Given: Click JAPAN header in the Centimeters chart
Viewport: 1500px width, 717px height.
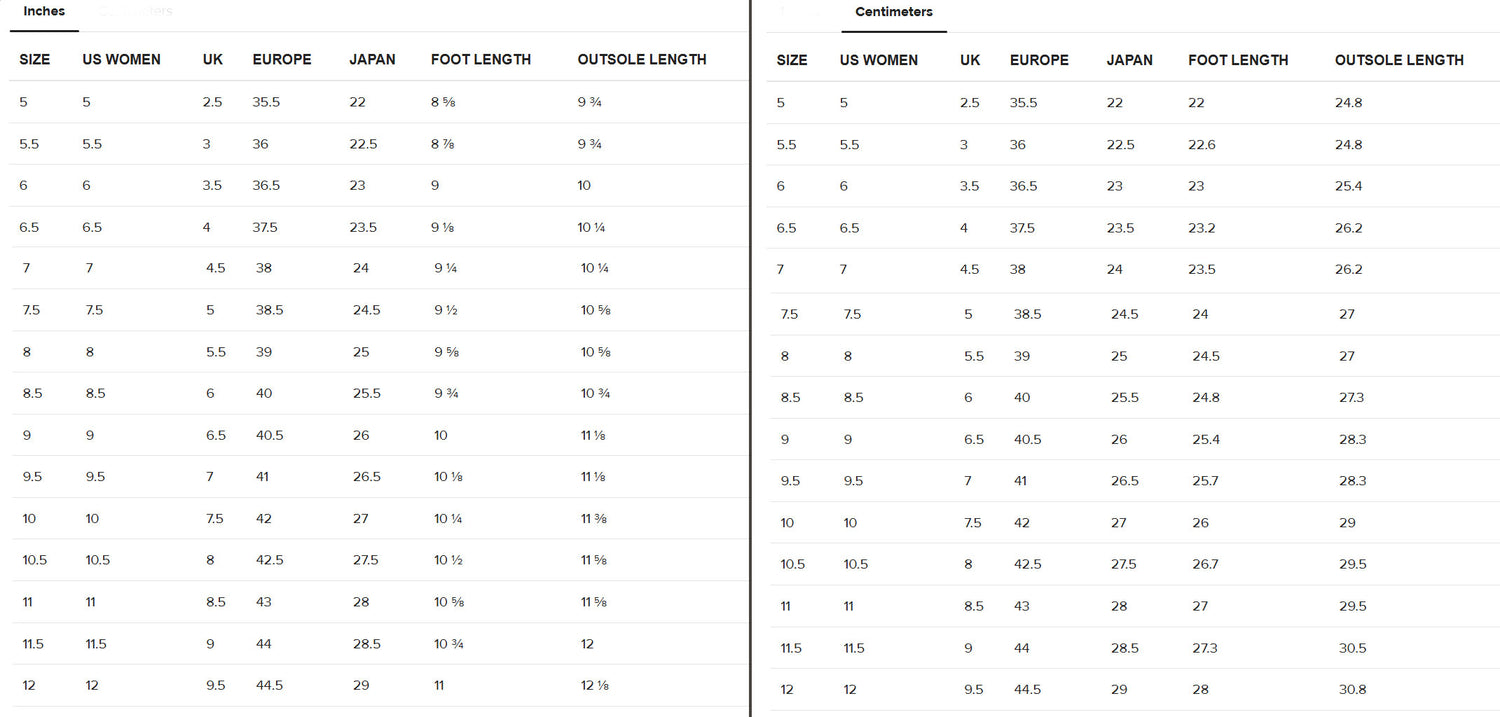Looking at the screenshot, I should (x=1129, y=60).
